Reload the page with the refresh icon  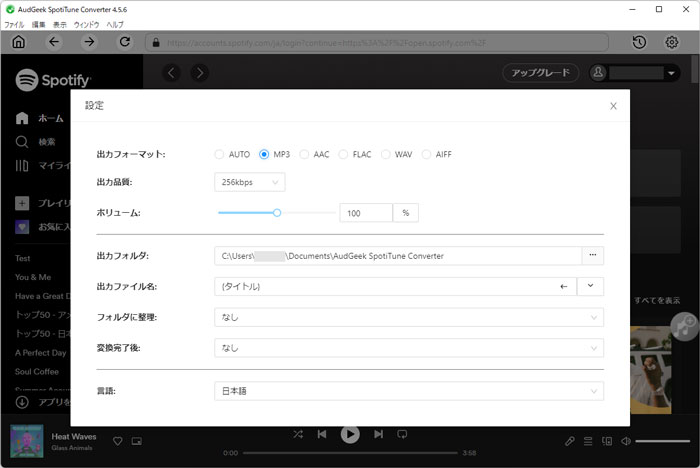(125, 42)
